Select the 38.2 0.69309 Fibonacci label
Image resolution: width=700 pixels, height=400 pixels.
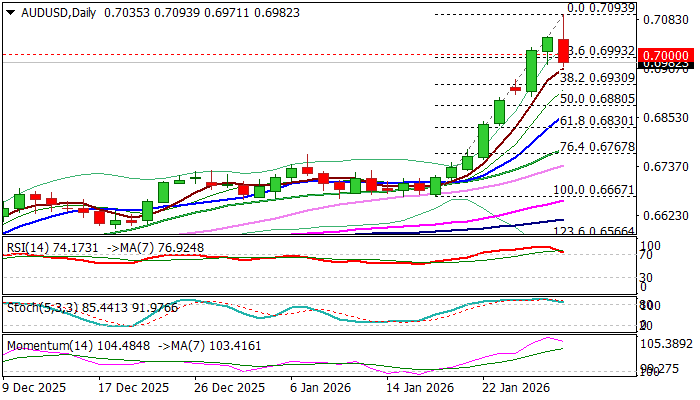click(x=597, y=78)
